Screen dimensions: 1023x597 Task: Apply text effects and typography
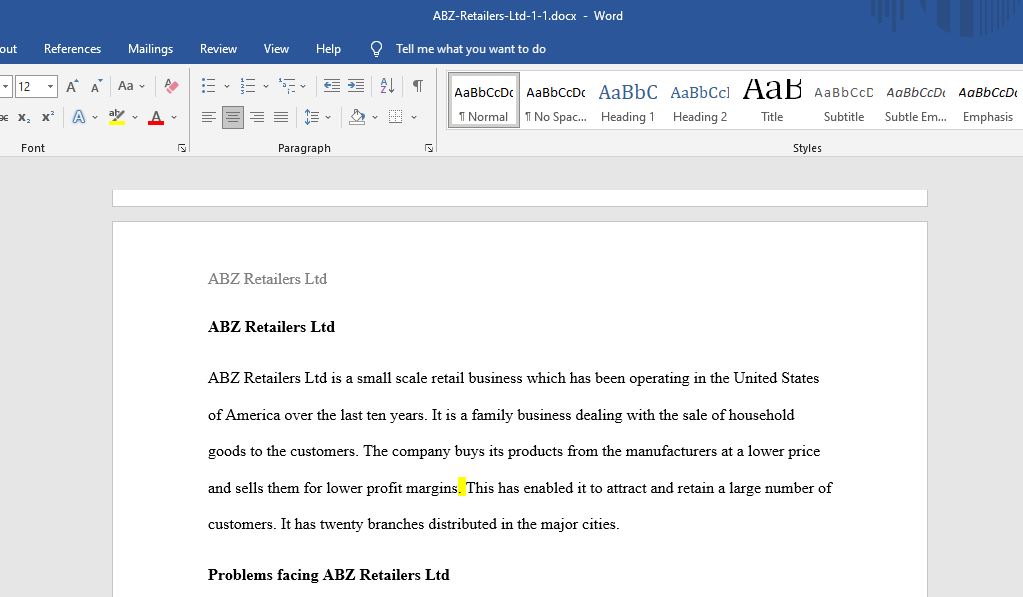(78, 117)
